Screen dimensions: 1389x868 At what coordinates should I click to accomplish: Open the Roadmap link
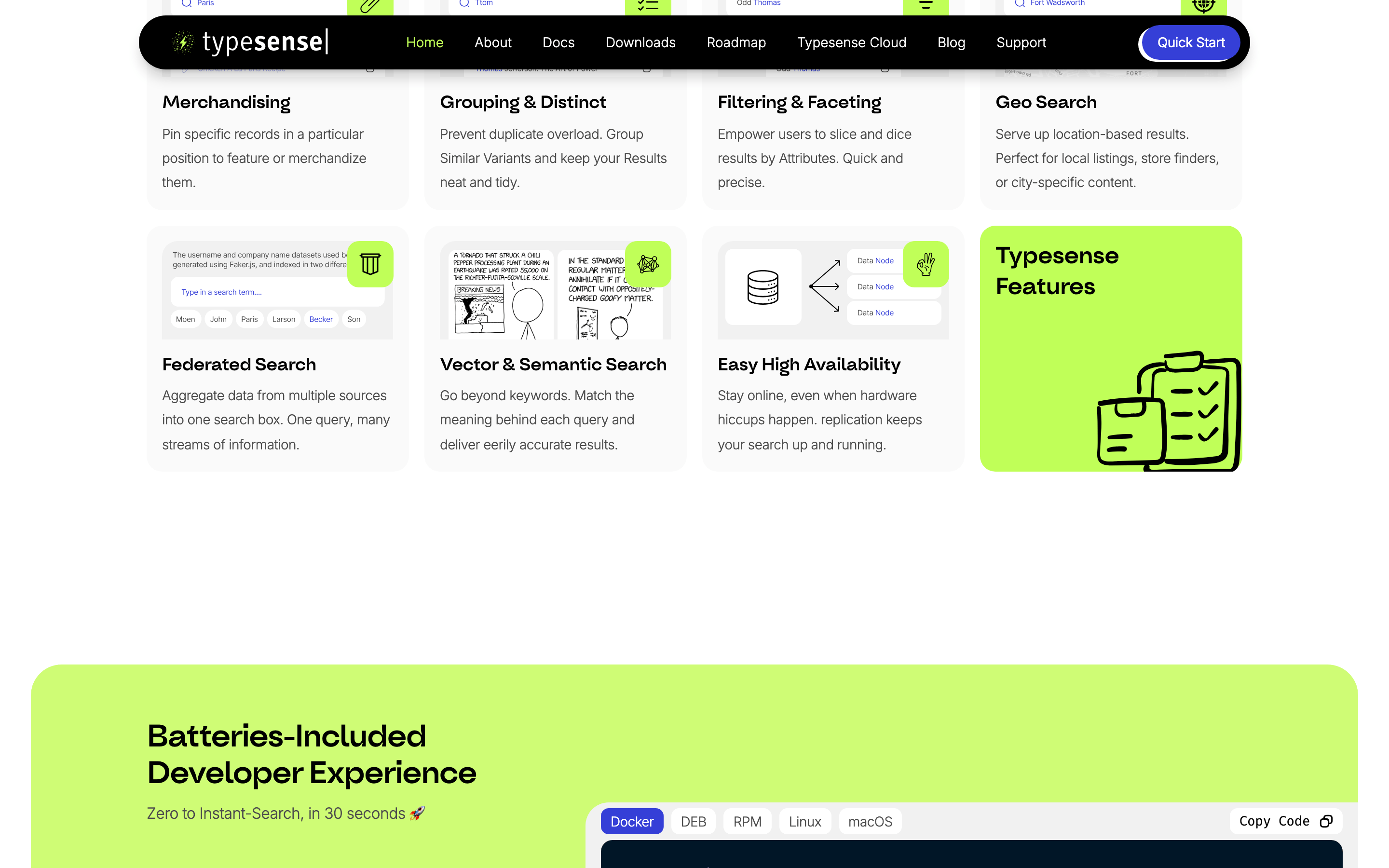pyautogui.click(x=736, y=42)
